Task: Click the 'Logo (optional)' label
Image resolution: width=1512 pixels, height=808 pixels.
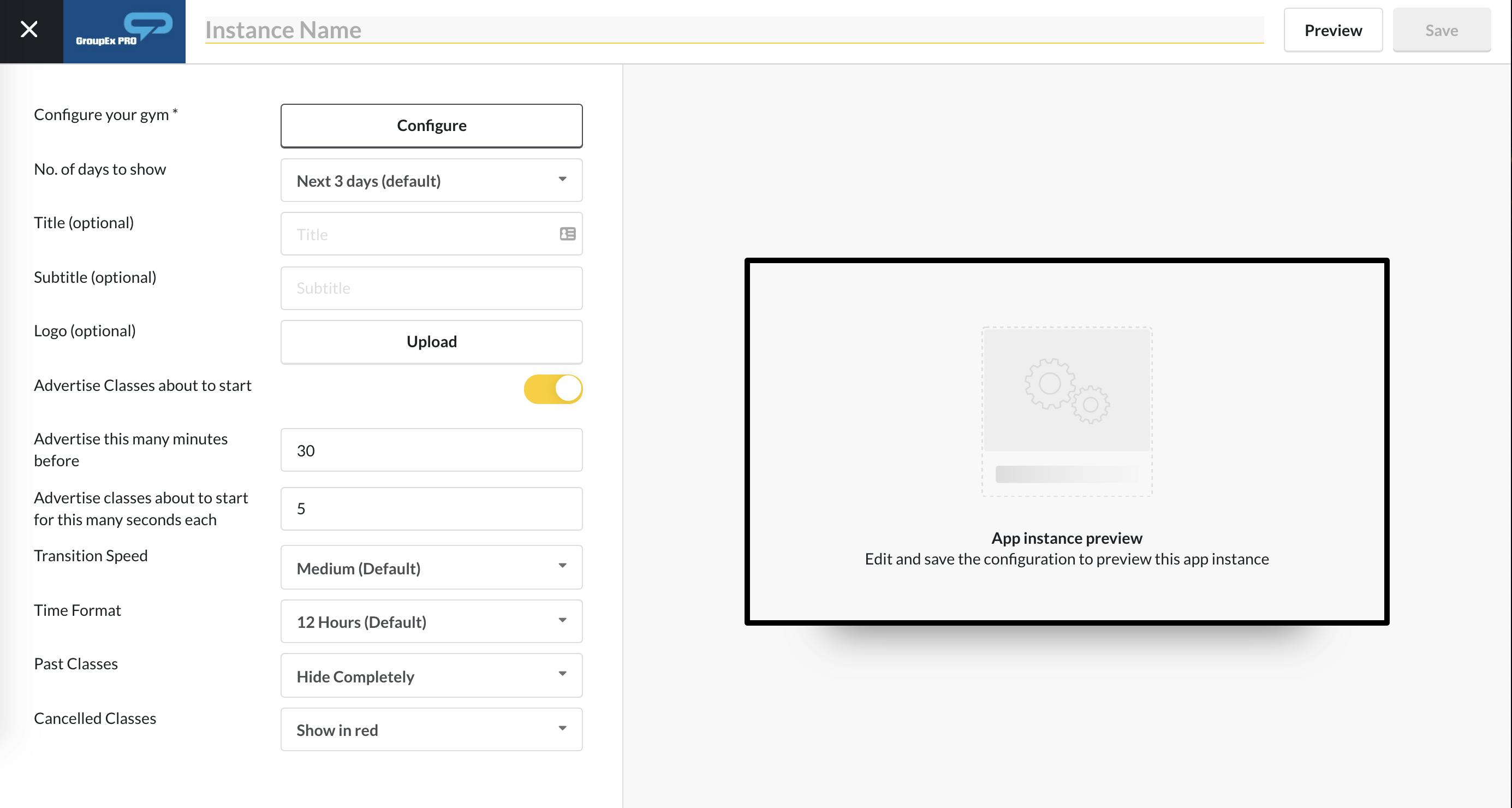Action: pos(85,331)
